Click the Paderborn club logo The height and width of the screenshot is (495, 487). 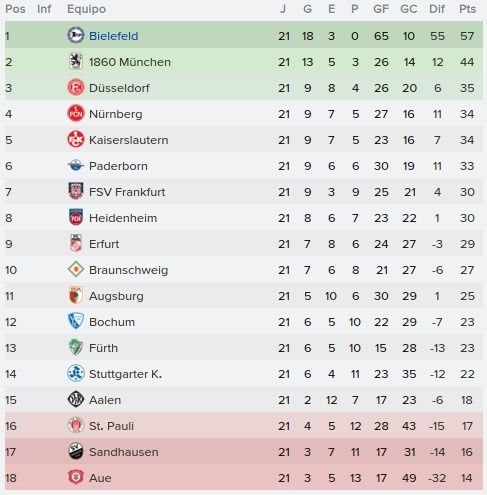coord(76,166)
